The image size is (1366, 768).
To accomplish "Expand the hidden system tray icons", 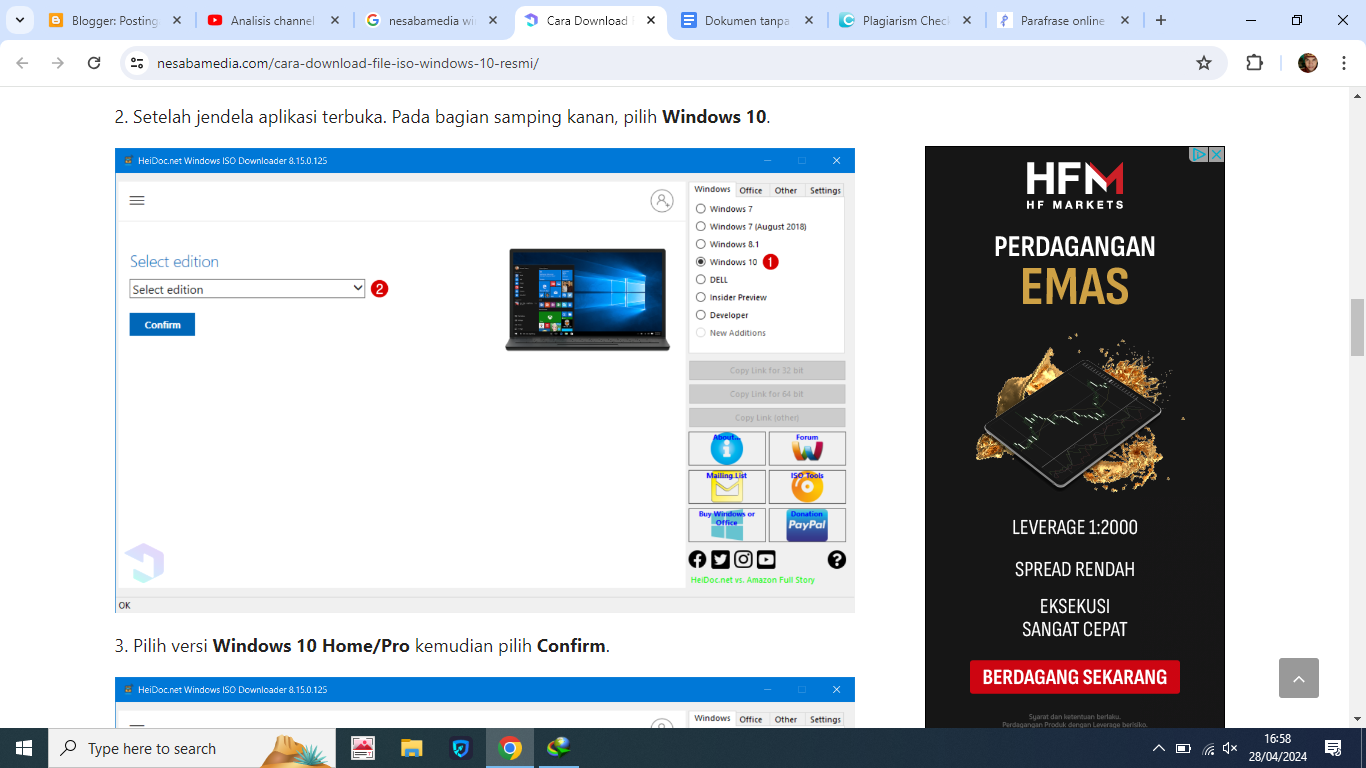I will coord(1159,748).
